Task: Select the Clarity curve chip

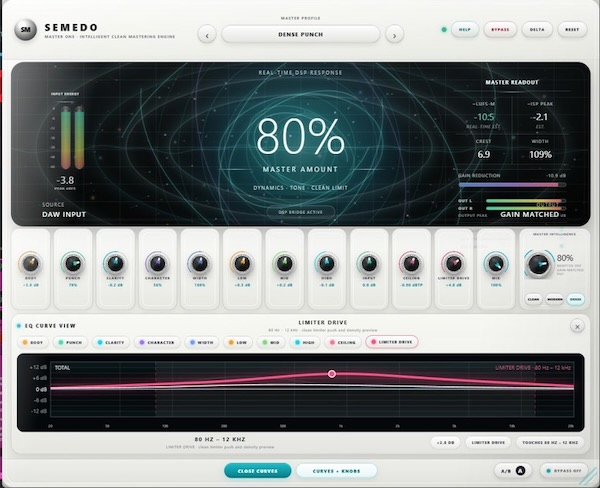Action: point(111,342)
